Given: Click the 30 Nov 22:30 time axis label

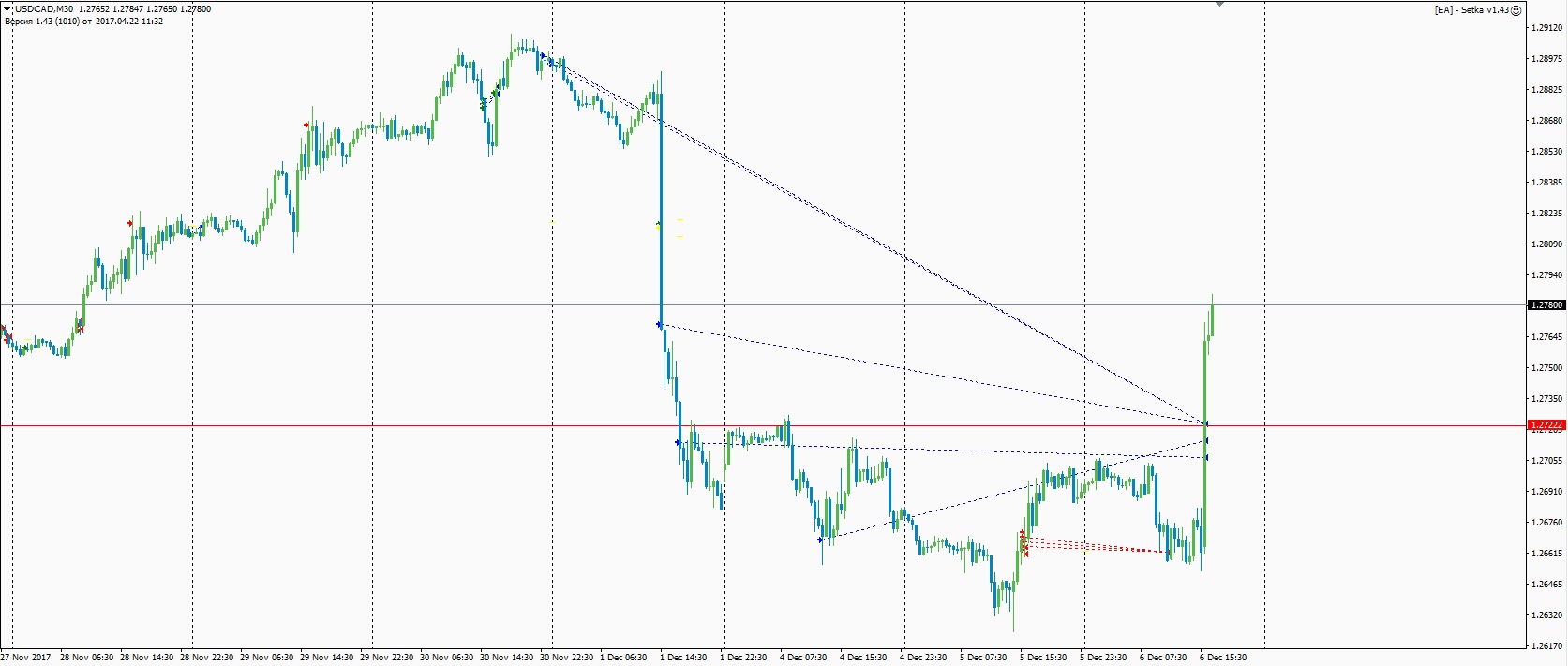Looking at the screenshot, I should [566, 658].
